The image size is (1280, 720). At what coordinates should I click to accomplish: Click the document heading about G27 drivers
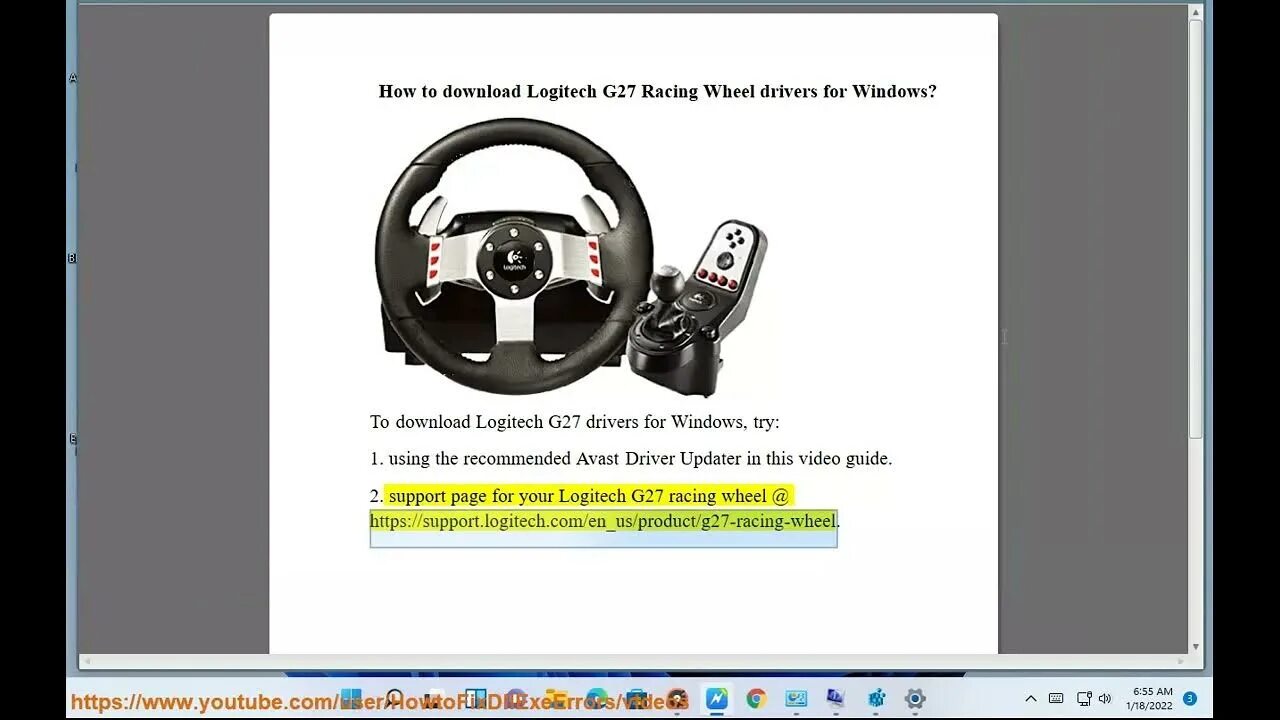tap(657, 91)
